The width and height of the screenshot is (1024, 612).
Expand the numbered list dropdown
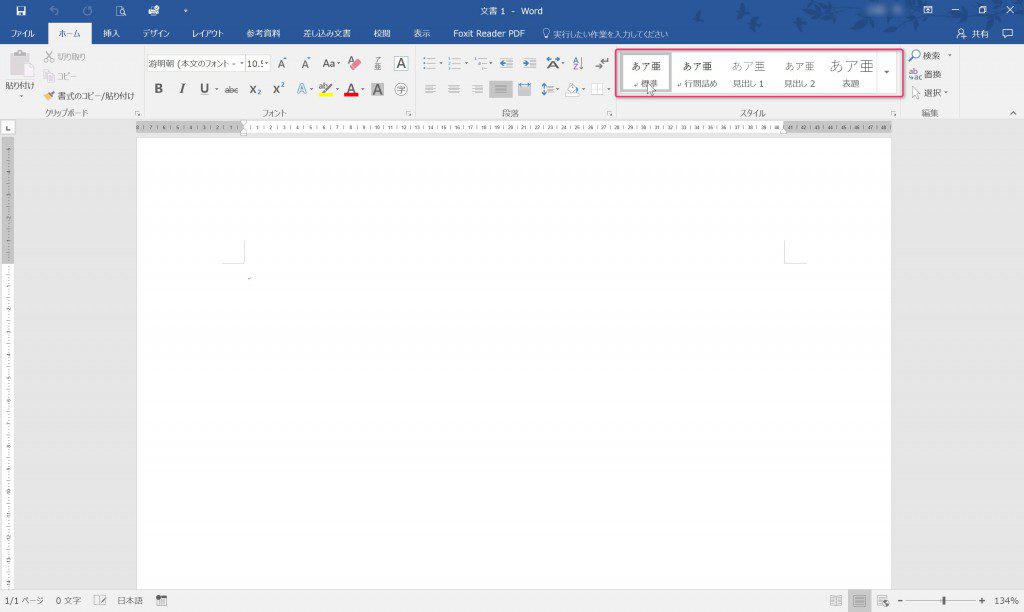tap(466, 63)
